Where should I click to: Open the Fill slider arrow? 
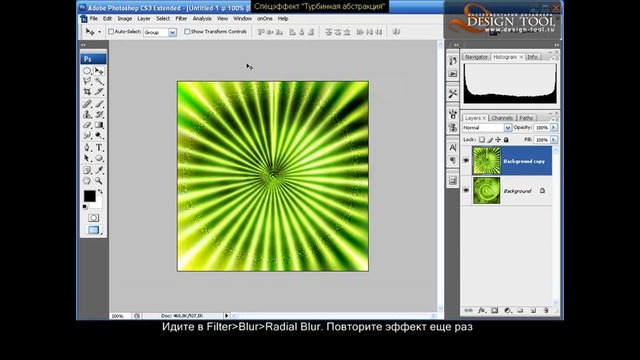(554, 140)
